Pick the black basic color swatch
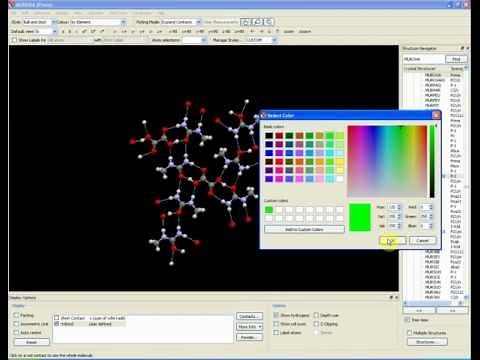This screenshot has width=480, height=360. [x=269, y=135]
